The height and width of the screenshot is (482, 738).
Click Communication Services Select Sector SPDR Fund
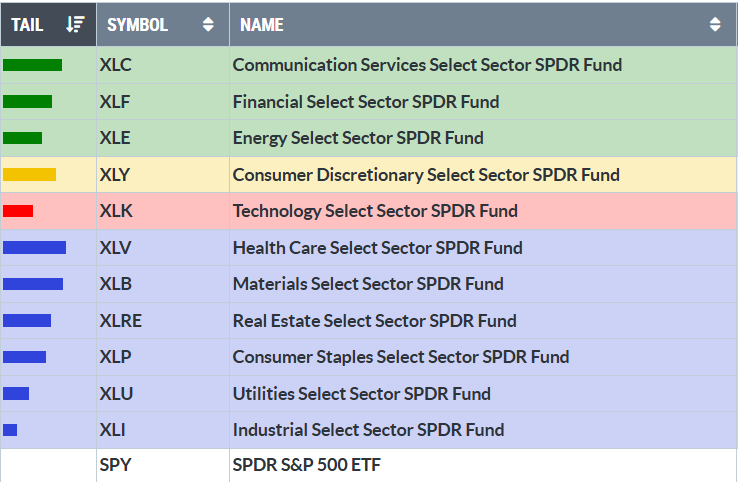pos(427,65)
